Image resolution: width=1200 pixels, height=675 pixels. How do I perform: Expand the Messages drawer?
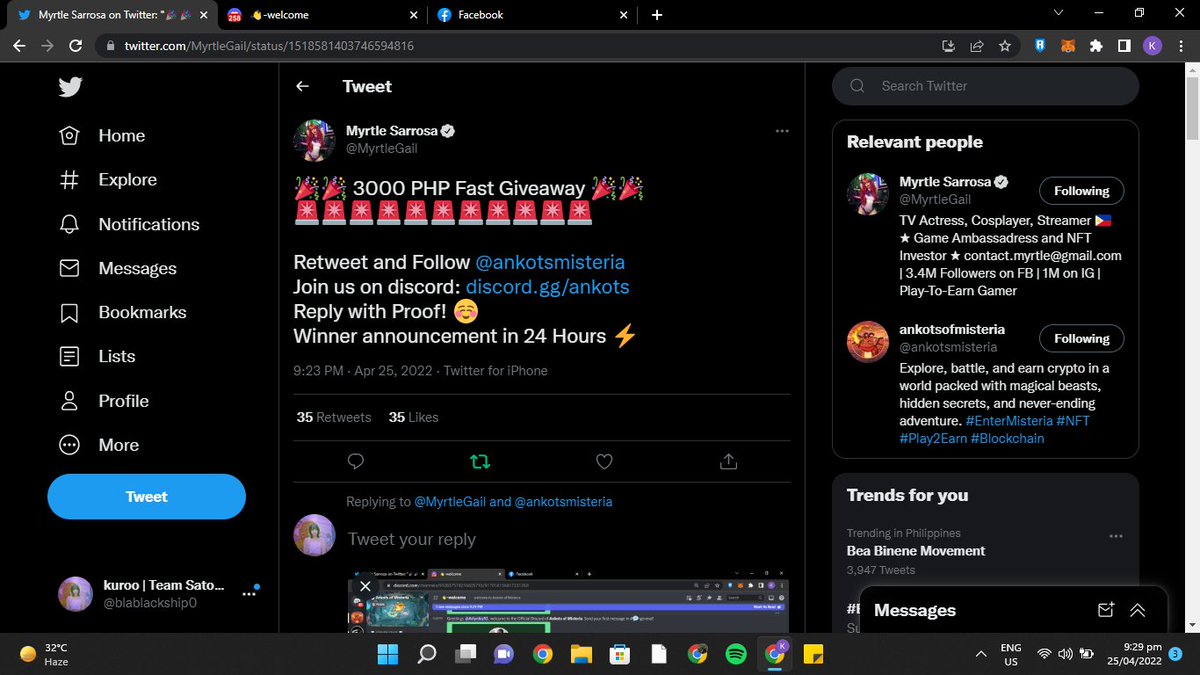pos(1138,610)
